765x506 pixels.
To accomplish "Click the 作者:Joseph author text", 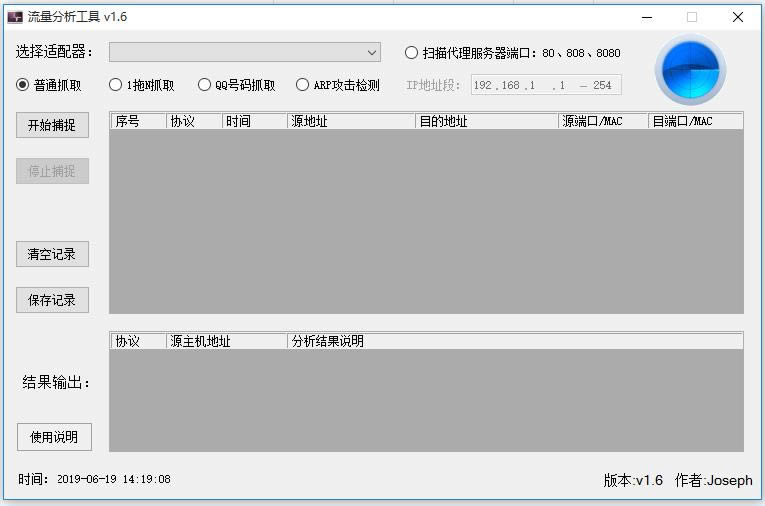I will click(x=713, y=480).
